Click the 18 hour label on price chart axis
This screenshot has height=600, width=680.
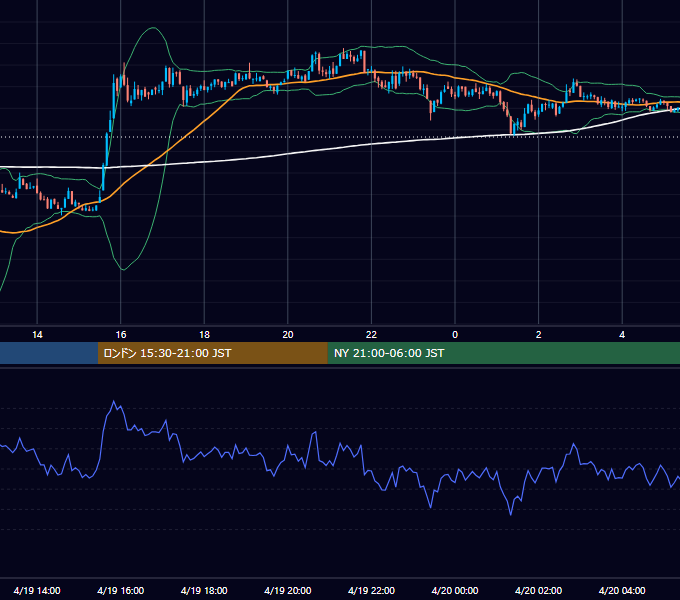pyautogui.click(x=204, y=335)
